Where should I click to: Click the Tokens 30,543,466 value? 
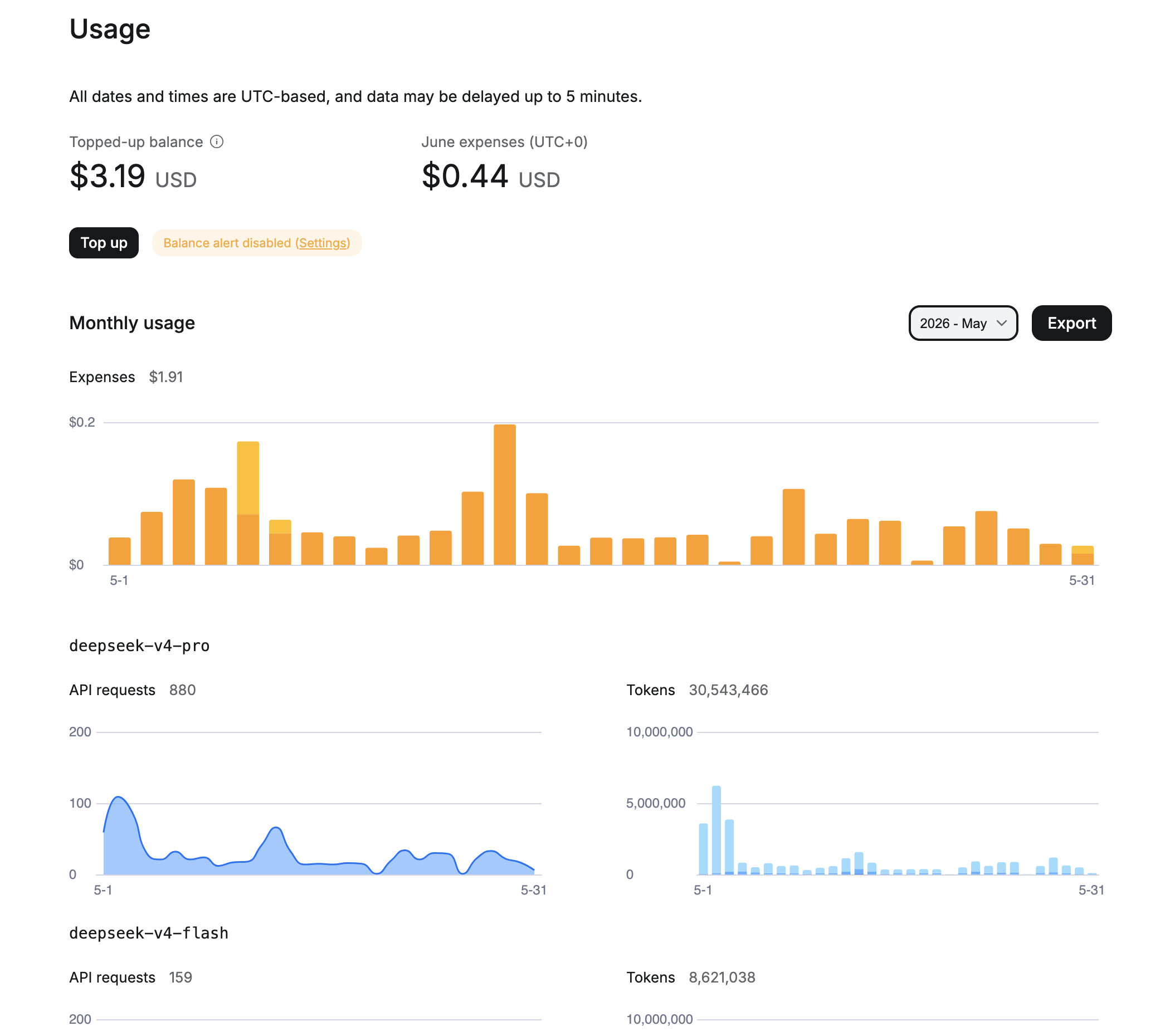click(728, 690)
